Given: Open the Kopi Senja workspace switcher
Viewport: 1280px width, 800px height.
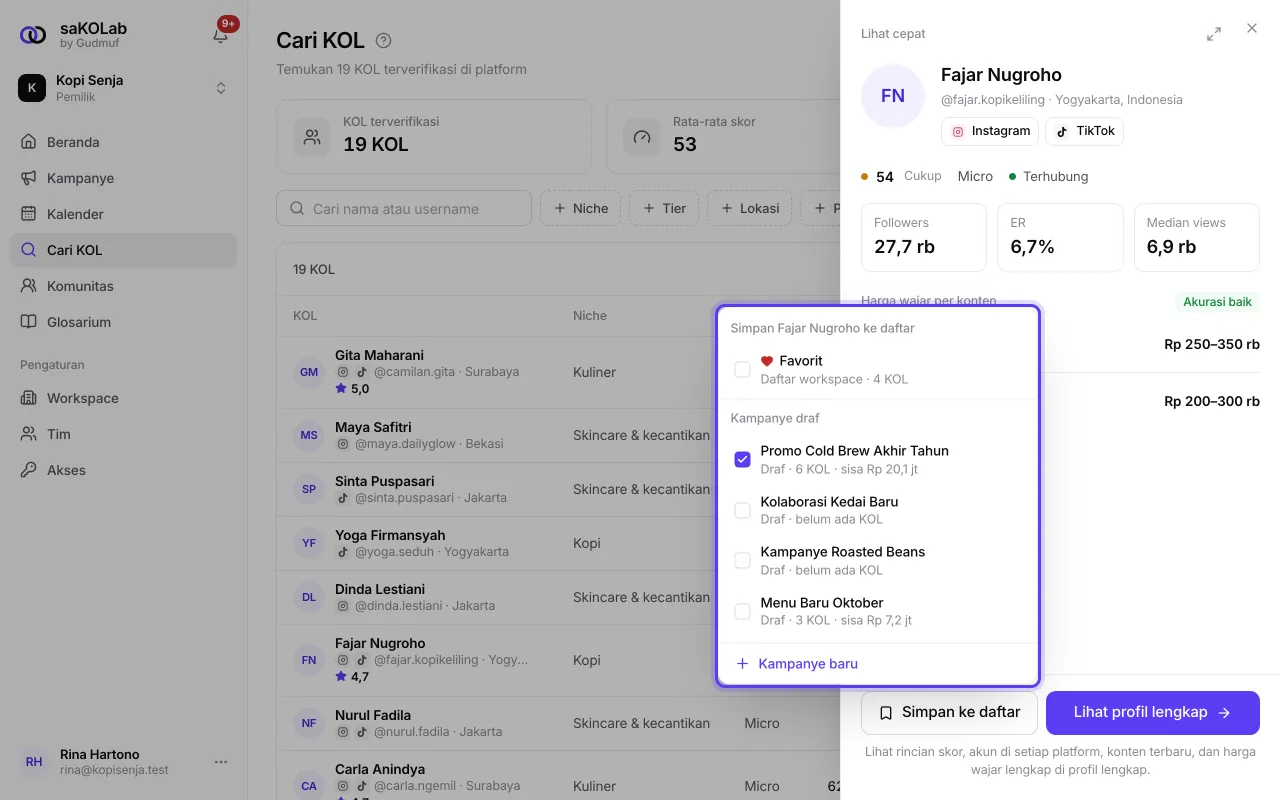Looking at the screenshot, I should [x=124, y=88].
